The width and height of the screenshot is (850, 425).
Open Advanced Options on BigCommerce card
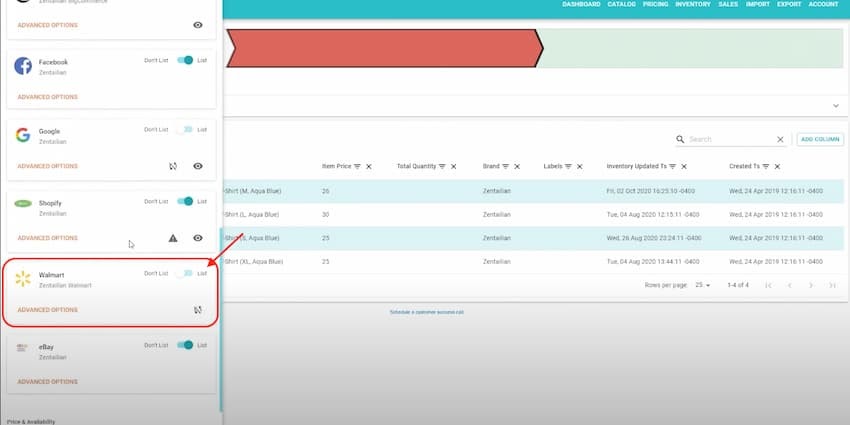pos(48,25)
